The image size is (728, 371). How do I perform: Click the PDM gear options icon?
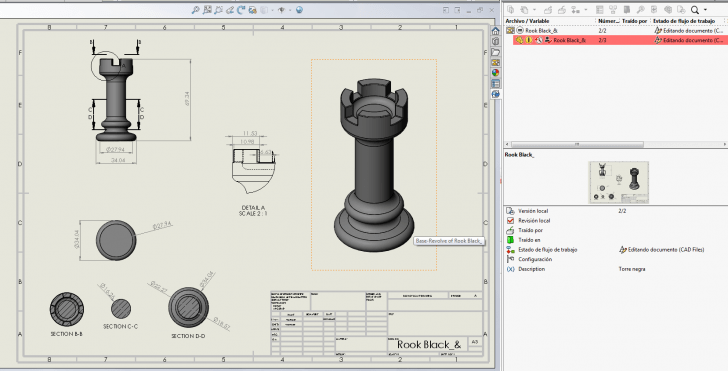coord(668,9)
